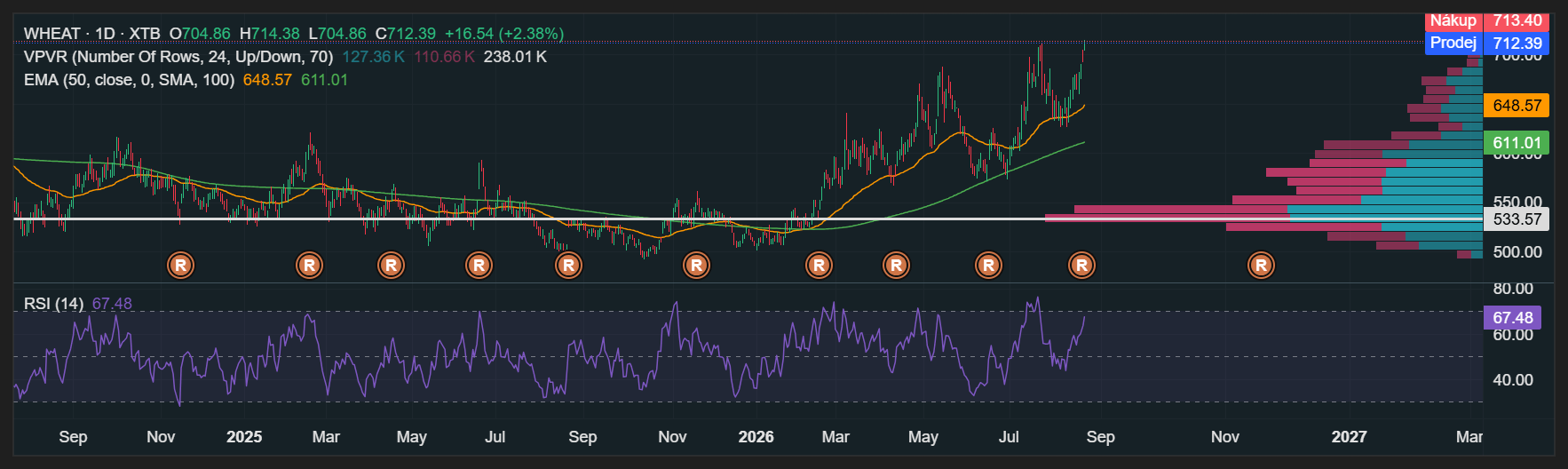Click the Nákup buy button at 713.40
Screen dimensions: 1568x469
(1487, 20)
